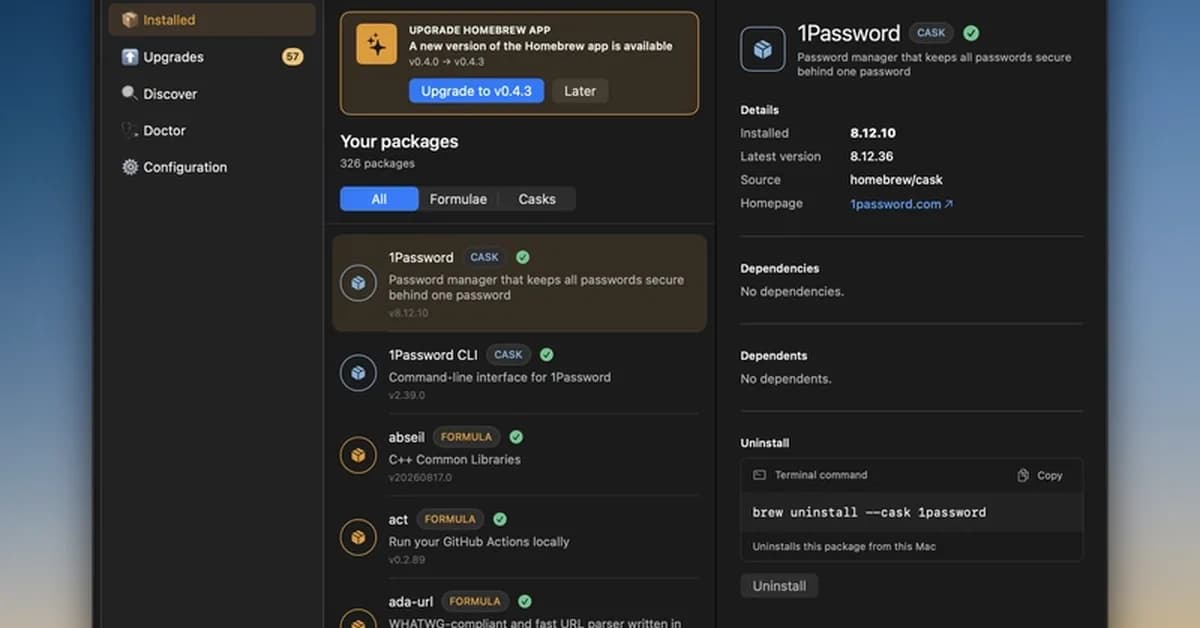1200x628 pixels.
Task: Click the CASK badge on 1Password CLI
Action: coord(509,354)
